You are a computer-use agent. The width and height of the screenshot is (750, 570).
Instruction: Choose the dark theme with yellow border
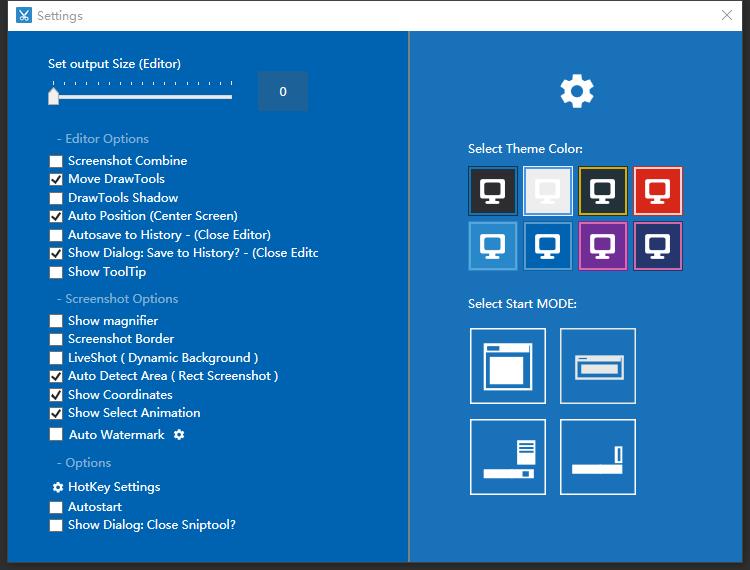603,191
